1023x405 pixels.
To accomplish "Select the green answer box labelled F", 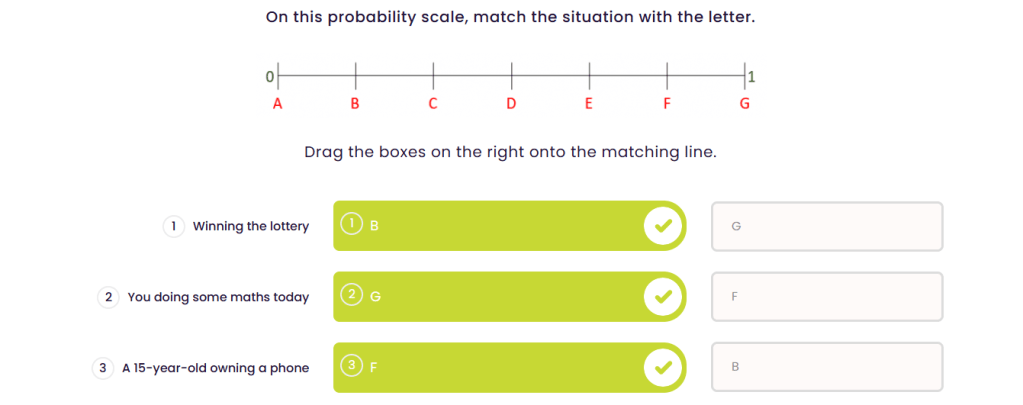I will point(500,368).
